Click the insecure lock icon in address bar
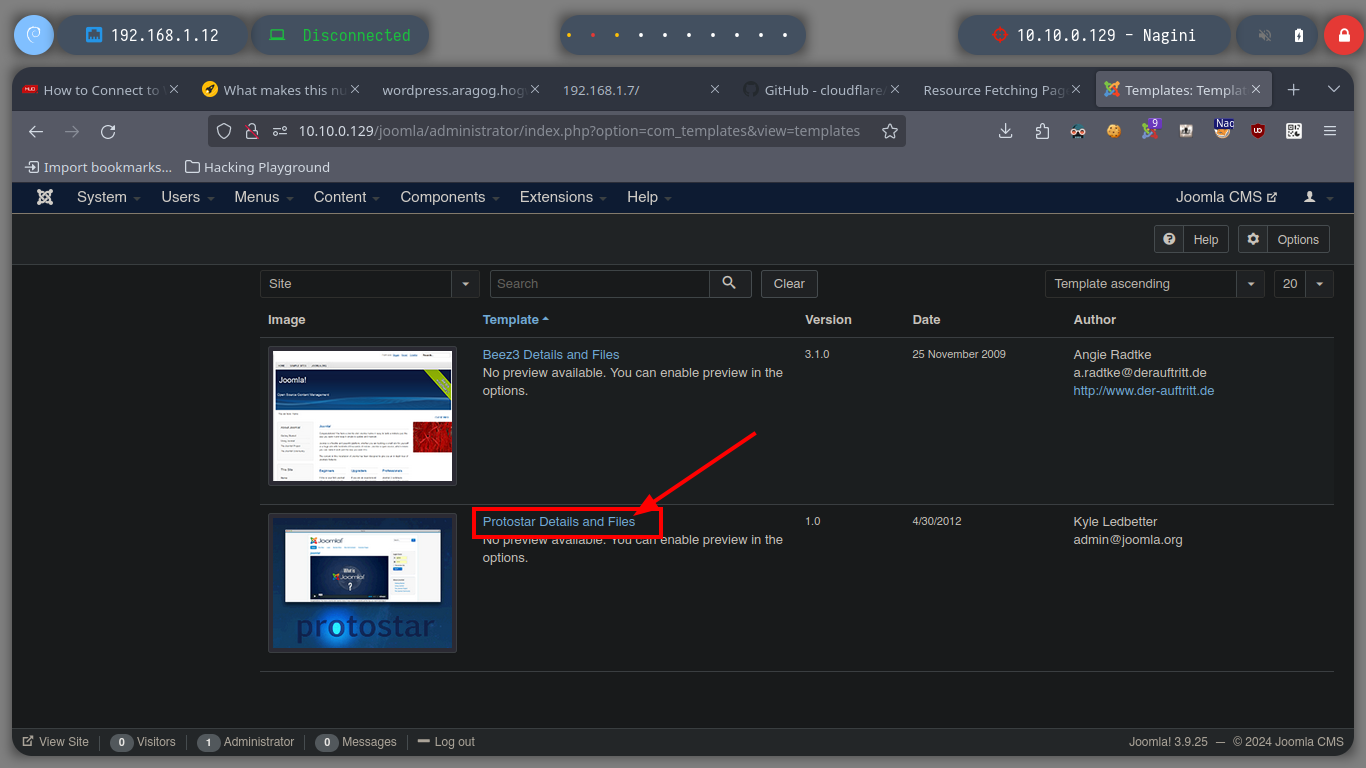Image resolution: width=1366 pixels, height=768 pixels. click(252, 131)
